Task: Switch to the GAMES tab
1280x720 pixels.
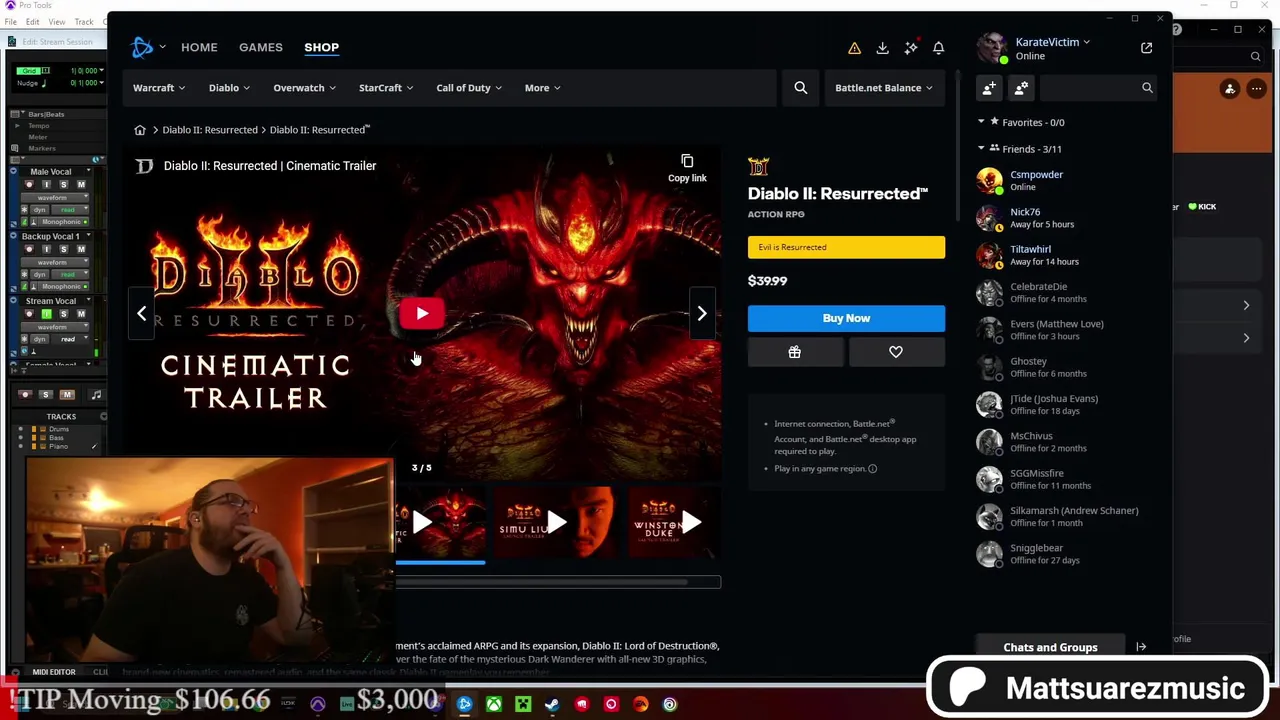Action: (x=261, y=47)
